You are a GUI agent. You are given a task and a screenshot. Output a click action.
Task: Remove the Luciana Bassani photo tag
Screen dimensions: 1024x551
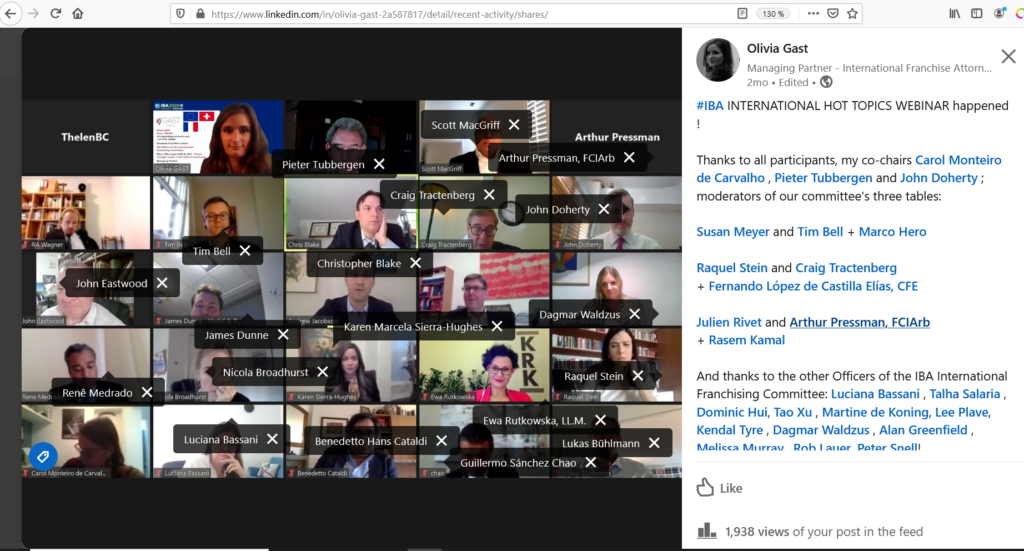(x=272, y=439)
